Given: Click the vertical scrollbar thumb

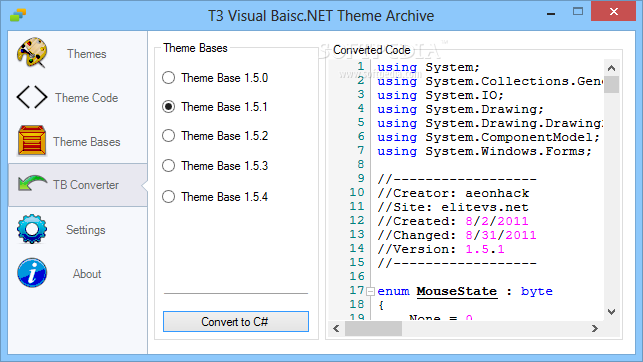Looking at the screenshot, I should pyautogui.click(x=611, y=84).
